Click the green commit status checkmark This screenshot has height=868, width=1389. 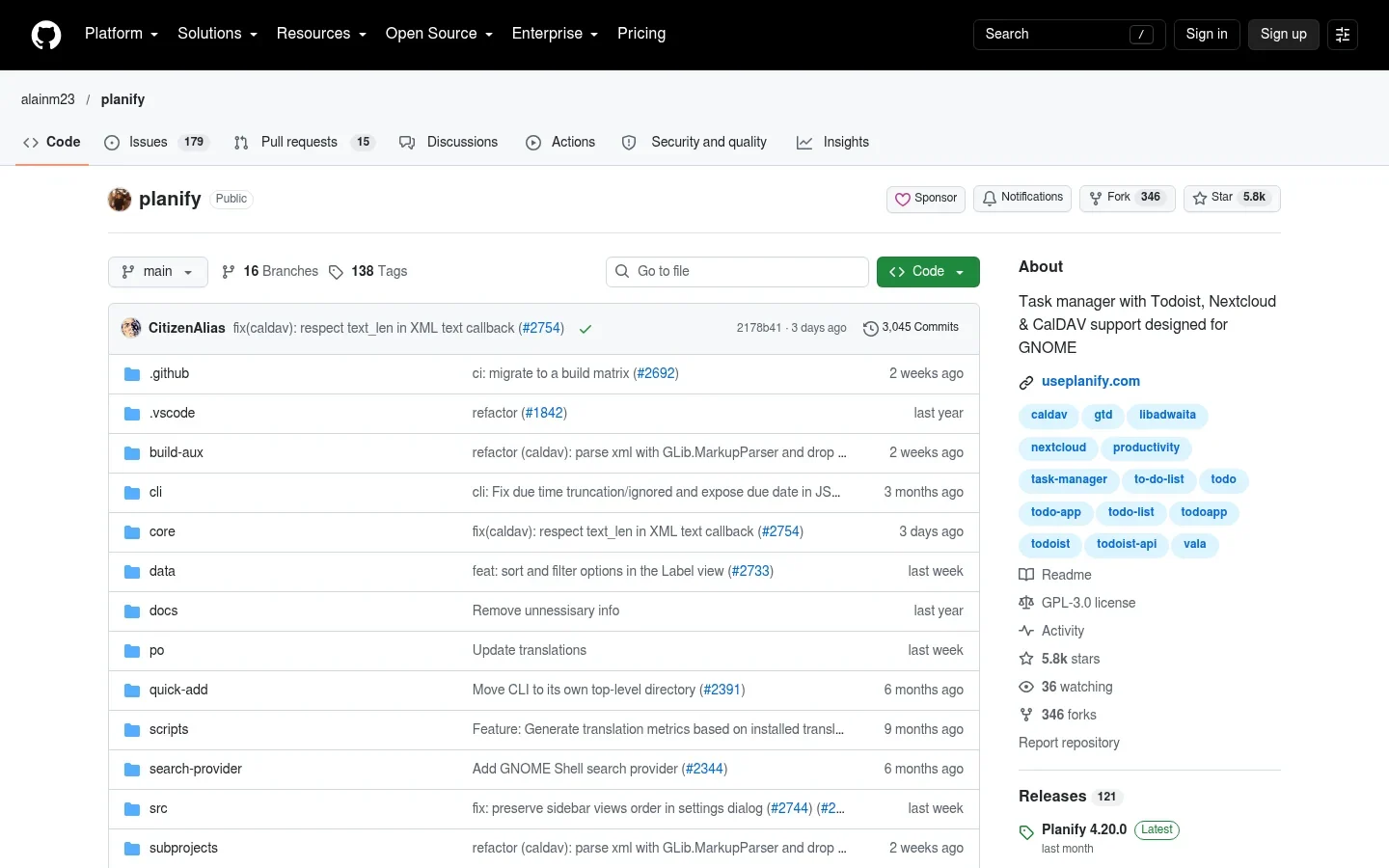click(x=586, y=329)
